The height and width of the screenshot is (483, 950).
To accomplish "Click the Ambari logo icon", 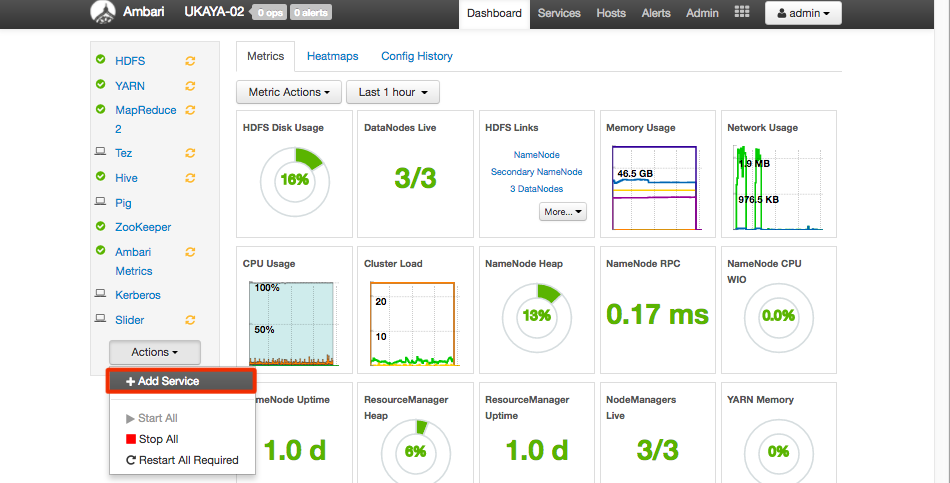I will click(x=102, y=12).
